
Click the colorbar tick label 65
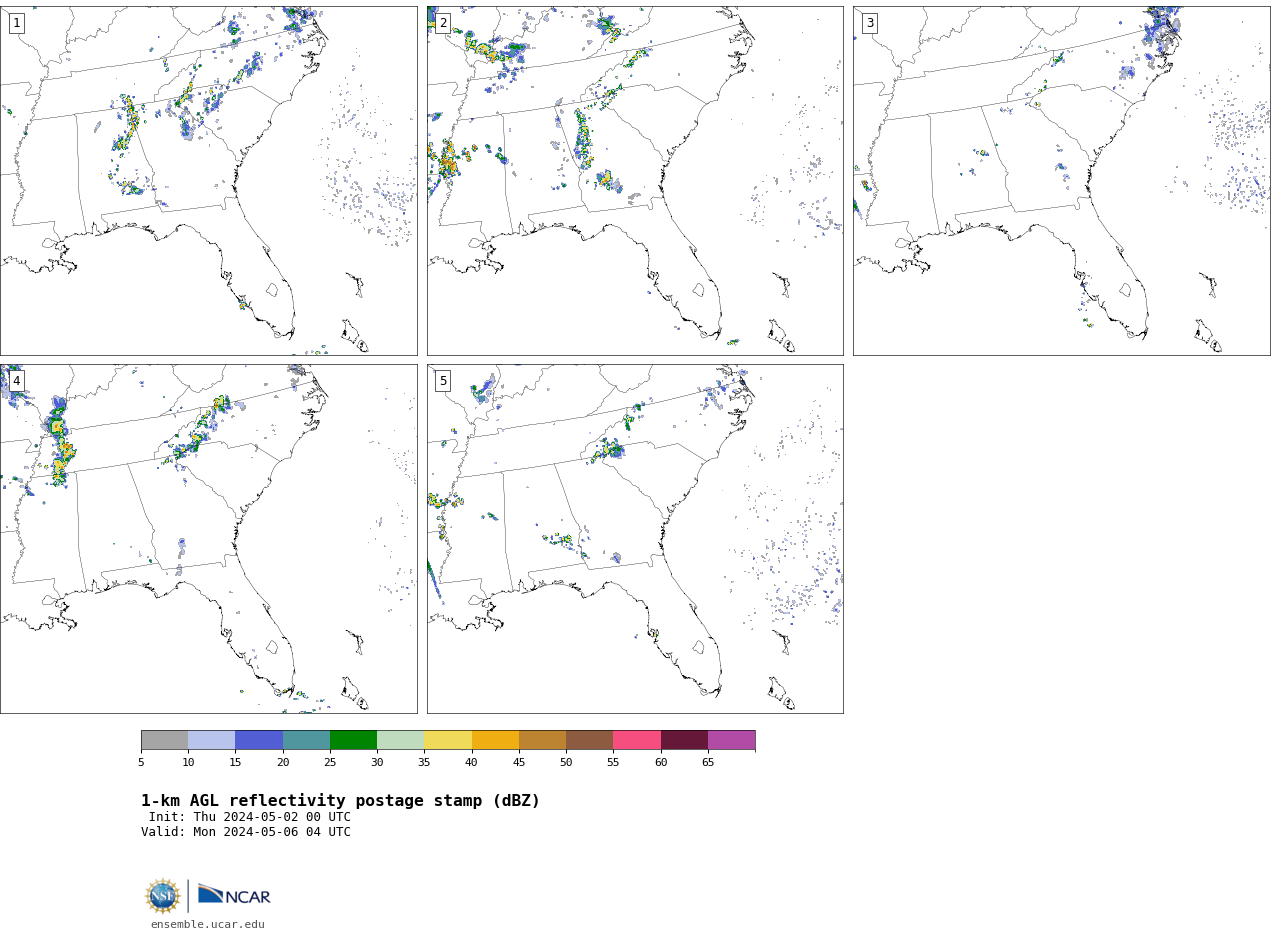[x=708, y=763]
